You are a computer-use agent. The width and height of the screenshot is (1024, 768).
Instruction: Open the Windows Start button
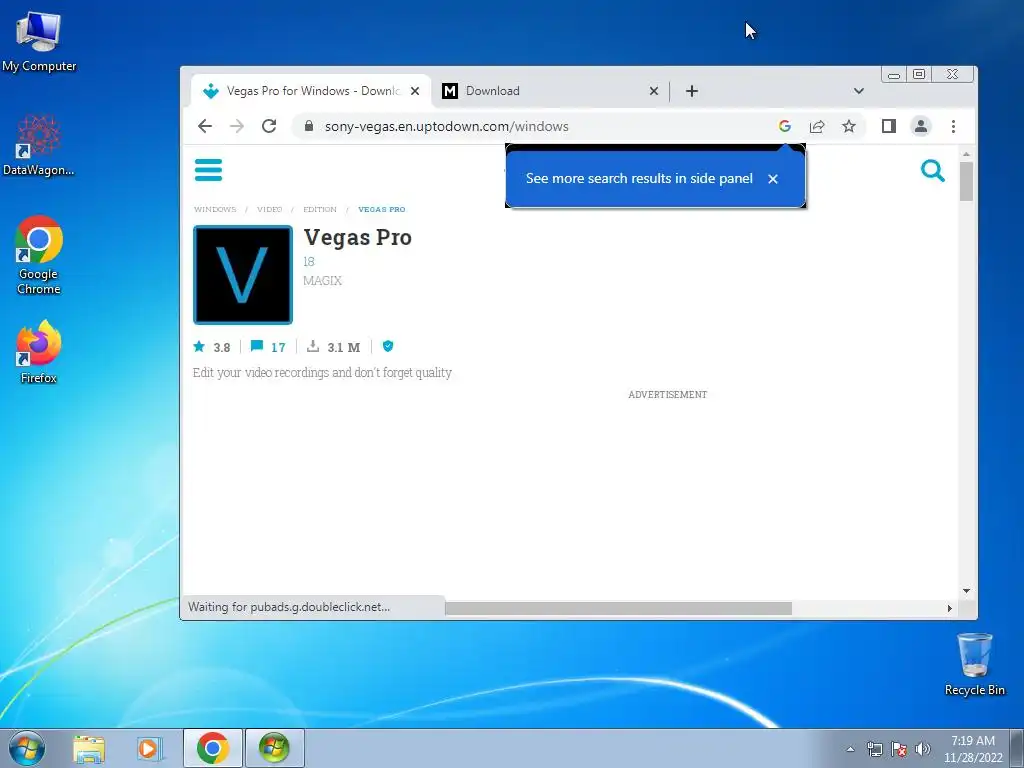(x=27, y=748)
